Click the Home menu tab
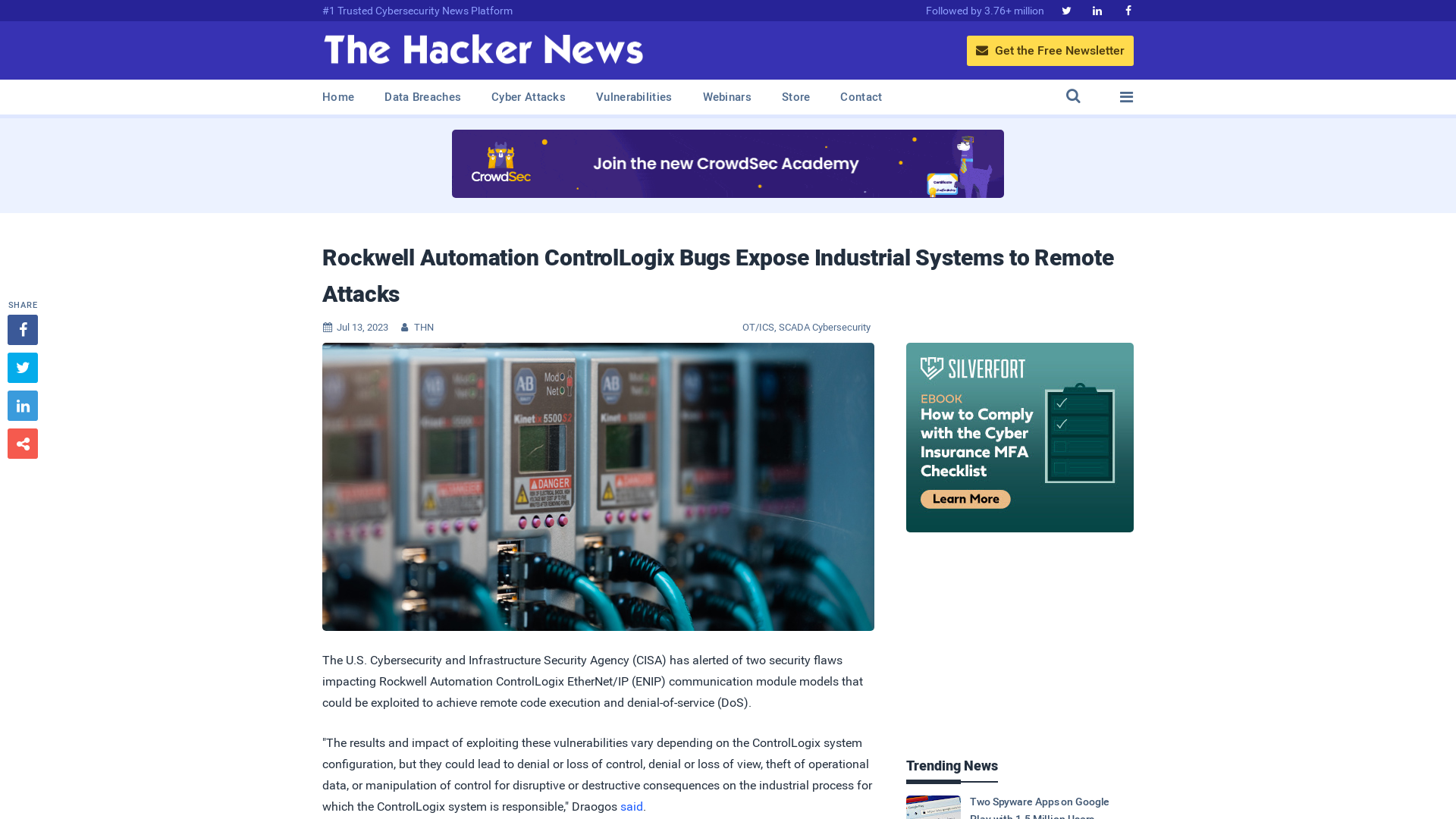This screenshot has height=819, width=1456. point(338,96)
